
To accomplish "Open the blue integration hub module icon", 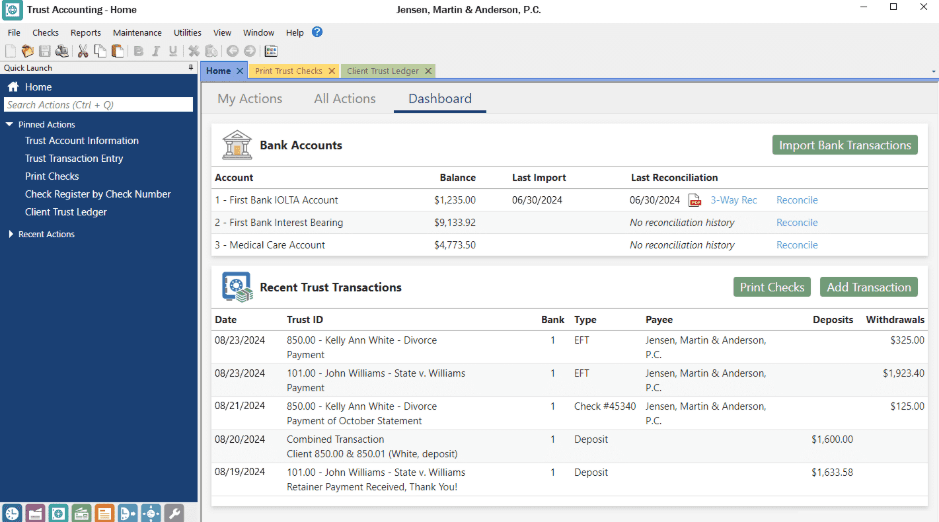I will click(151, 513).
